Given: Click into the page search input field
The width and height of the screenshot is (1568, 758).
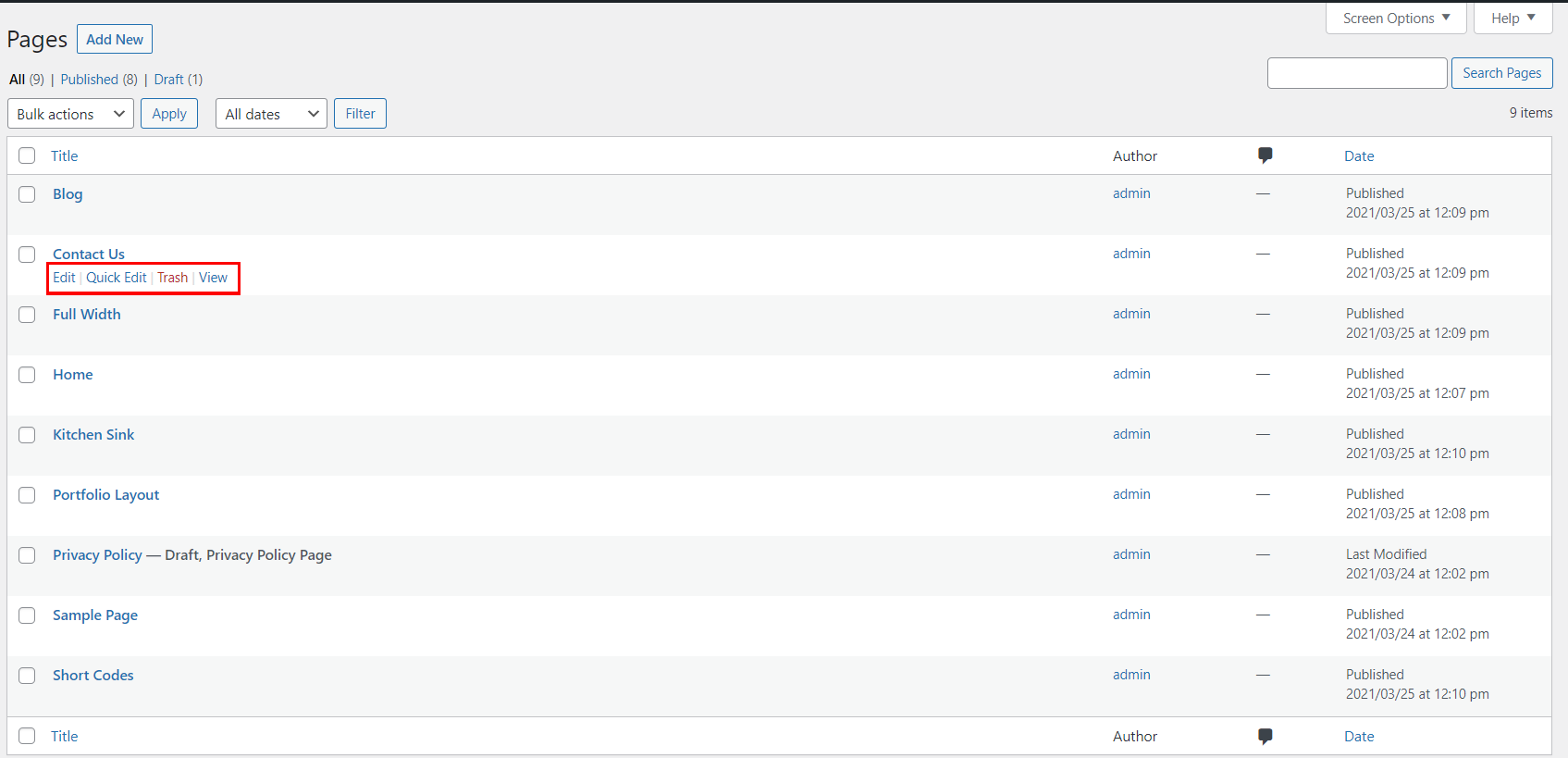Looking at the screenshot, I should [1357, 73].
